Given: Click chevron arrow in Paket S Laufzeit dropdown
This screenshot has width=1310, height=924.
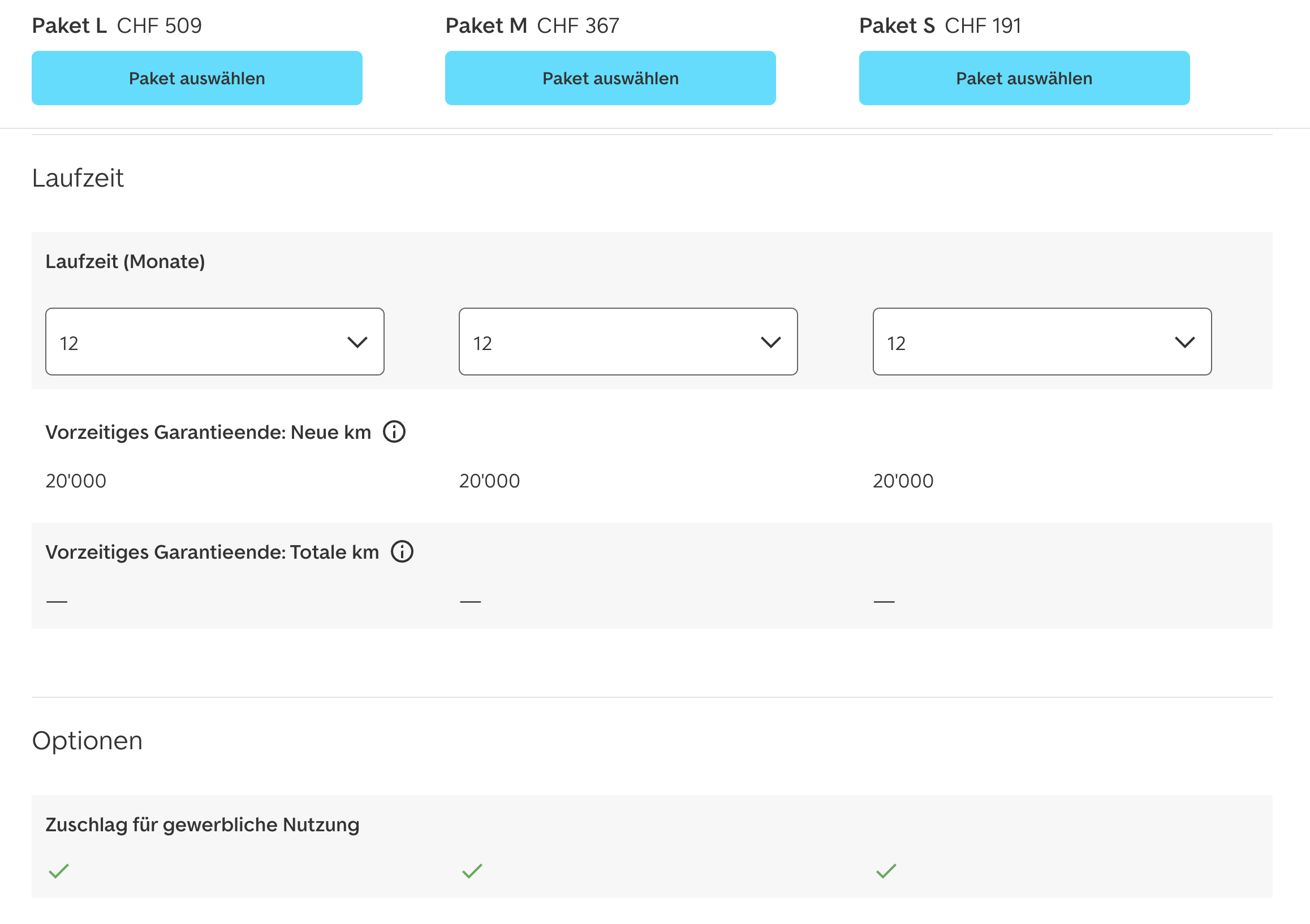Looking at the screenshot, I should (1184, 342).
